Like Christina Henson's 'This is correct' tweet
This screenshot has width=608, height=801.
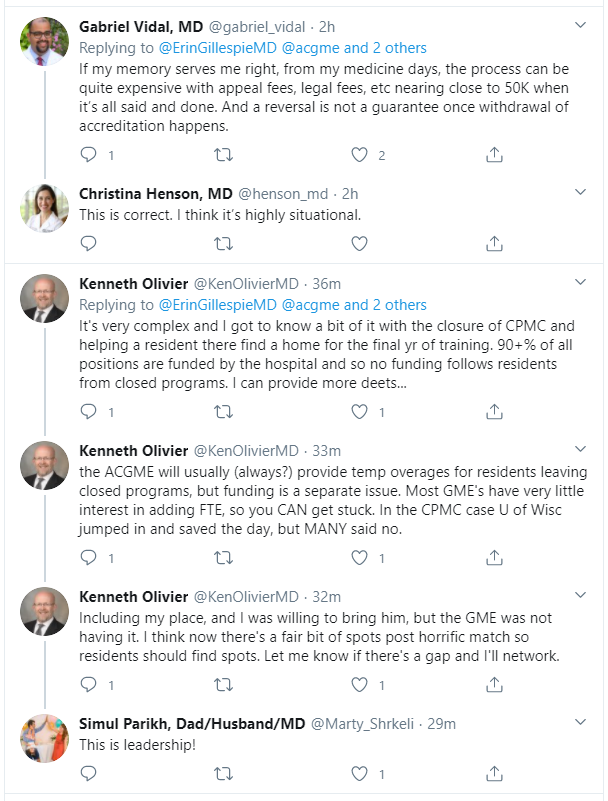click(359, 242)
